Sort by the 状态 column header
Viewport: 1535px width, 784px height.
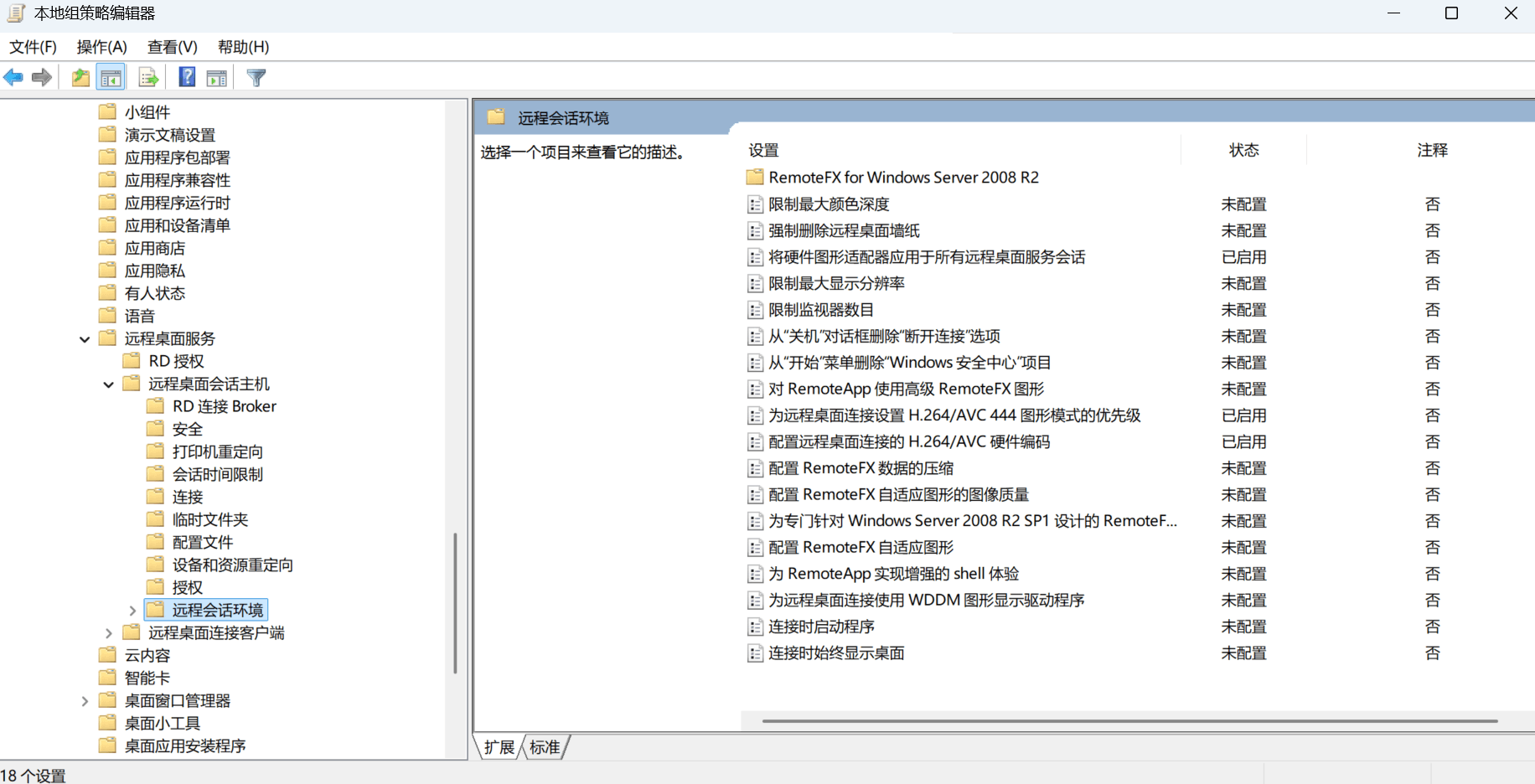click(x=1243, y=150)
